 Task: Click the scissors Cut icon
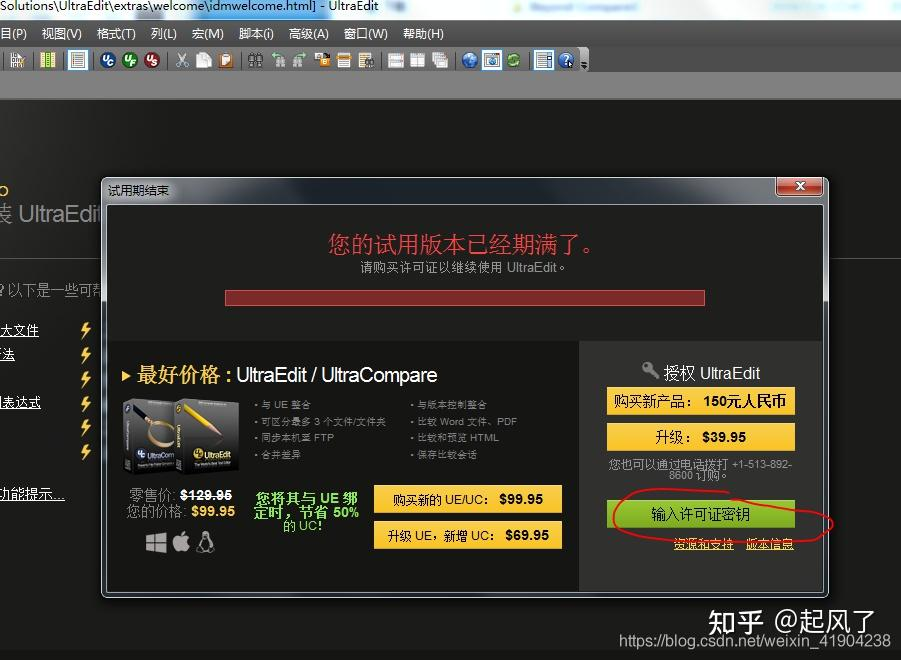tap(182, 60)
